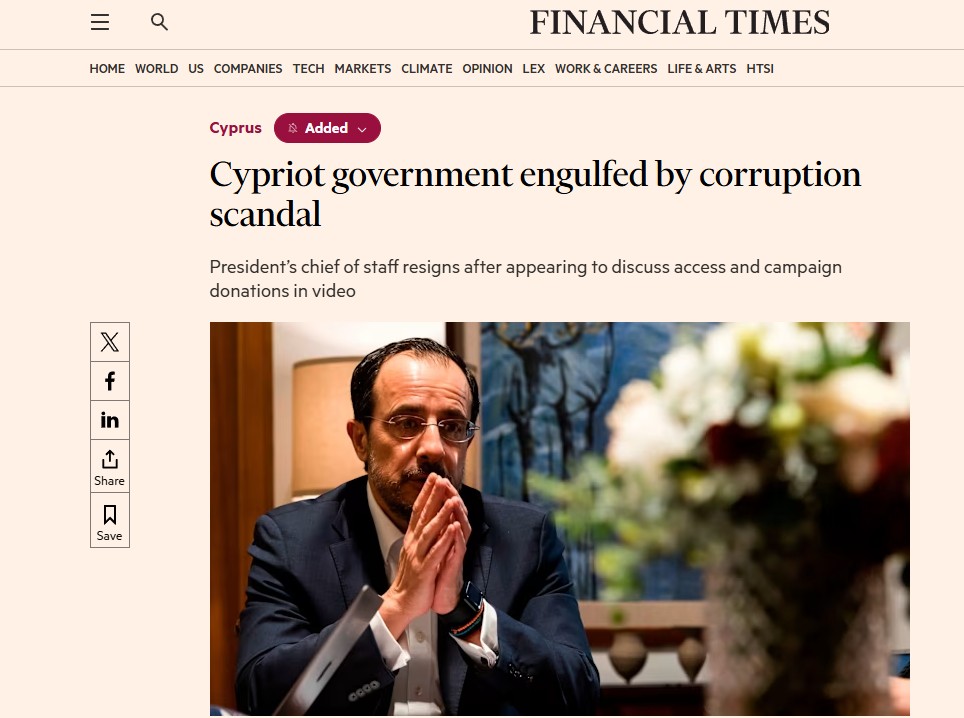Screen dimensions: 964x718
Task: Switch to the LIFE & ARTS tab
Action: click(701, 68)
